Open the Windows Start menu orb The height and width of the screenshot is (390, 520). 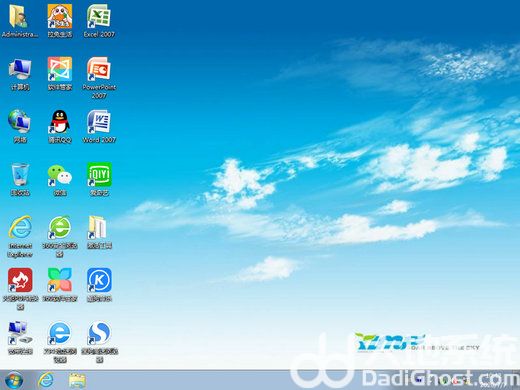pyautogui.click(x=14, y=380)
